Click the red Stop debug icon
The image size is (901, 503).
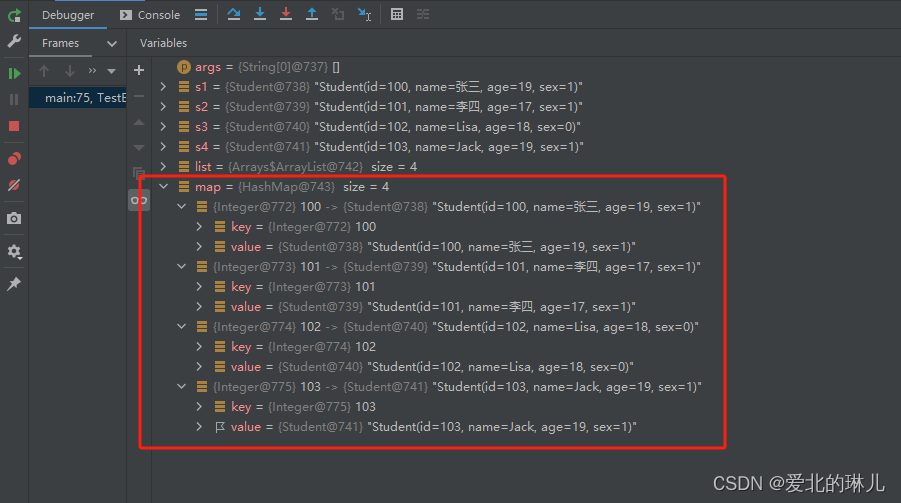point(14,126)
